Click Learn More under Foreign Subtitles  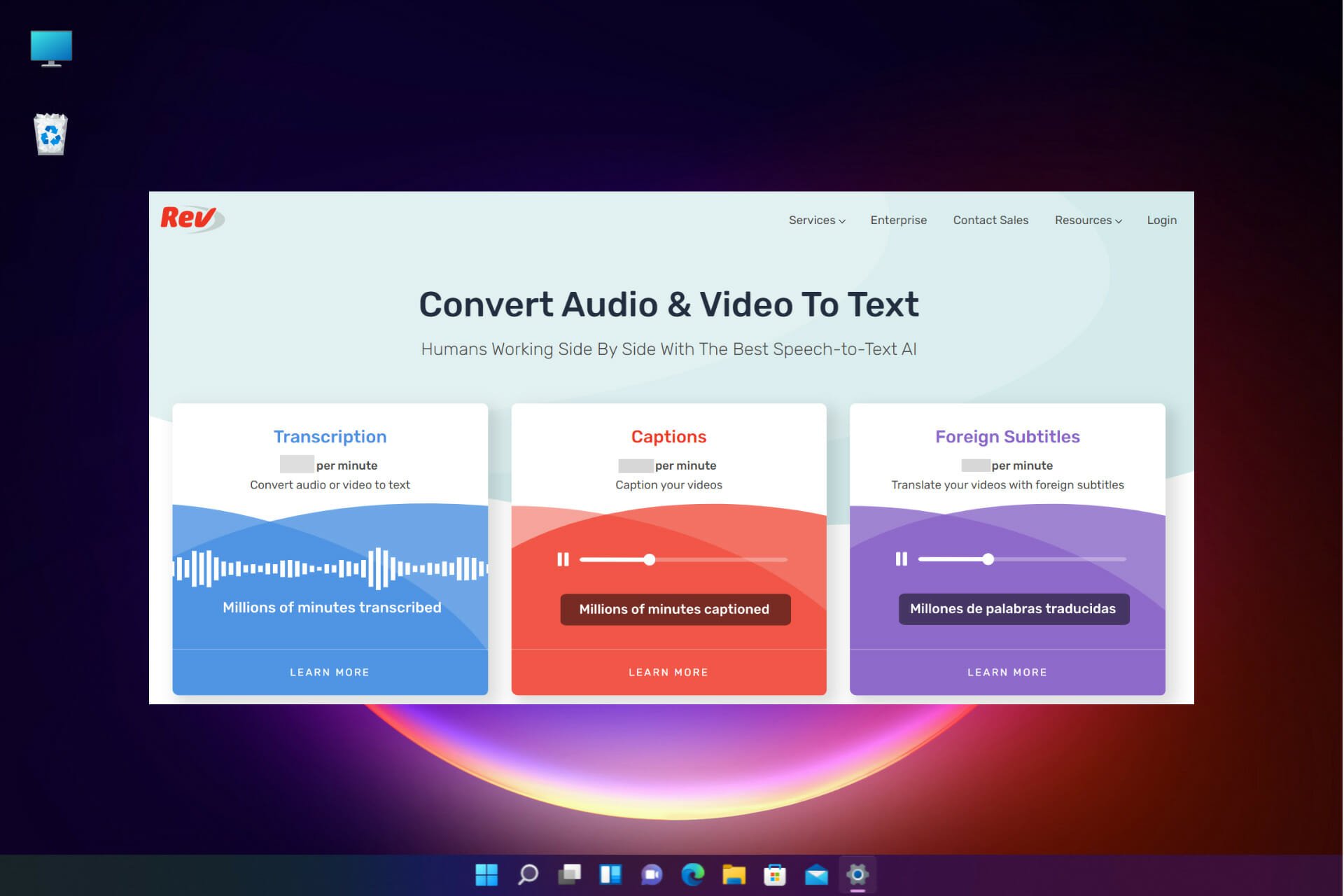1007,672
